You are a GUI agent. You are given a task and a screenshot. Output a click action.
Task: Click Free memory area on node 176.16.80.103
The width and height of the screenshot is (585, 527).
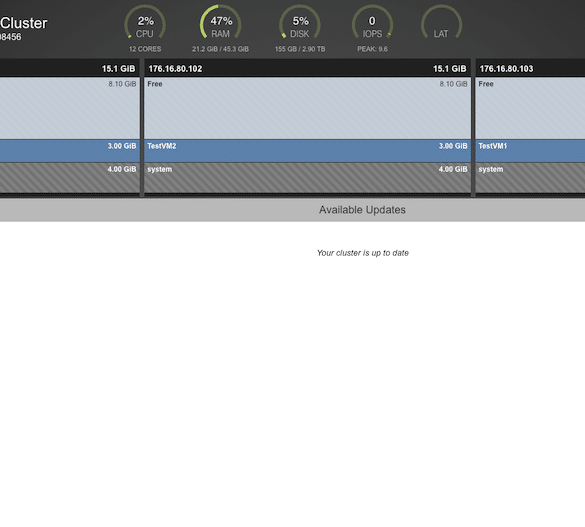530,108
